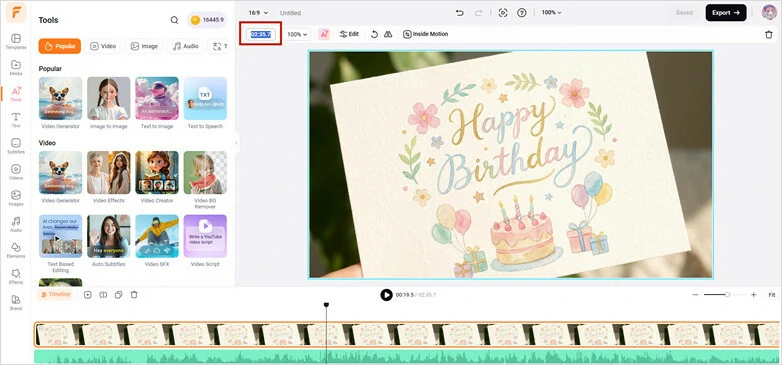Screen dimensions: 782x365
Task: Open the Effects sidebar section
Action: tap(16, 276)
